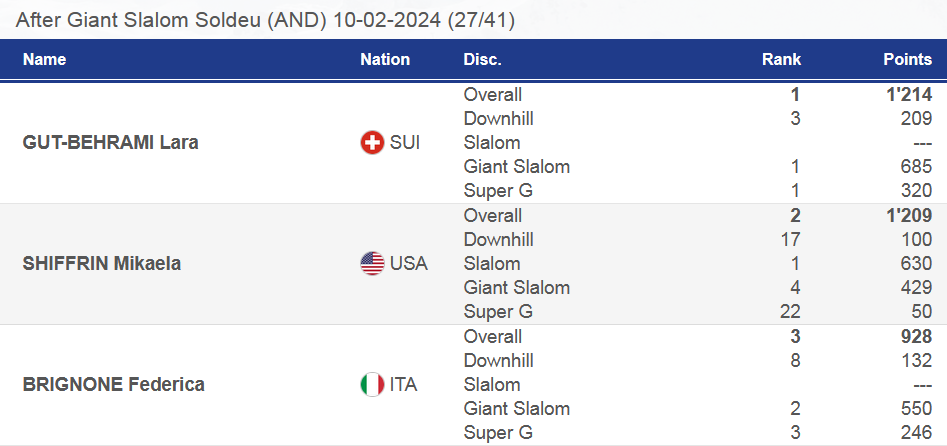947x446 pixels.
Task: Select Brignone's Overall points 928
Action: (x=916, y=337)
